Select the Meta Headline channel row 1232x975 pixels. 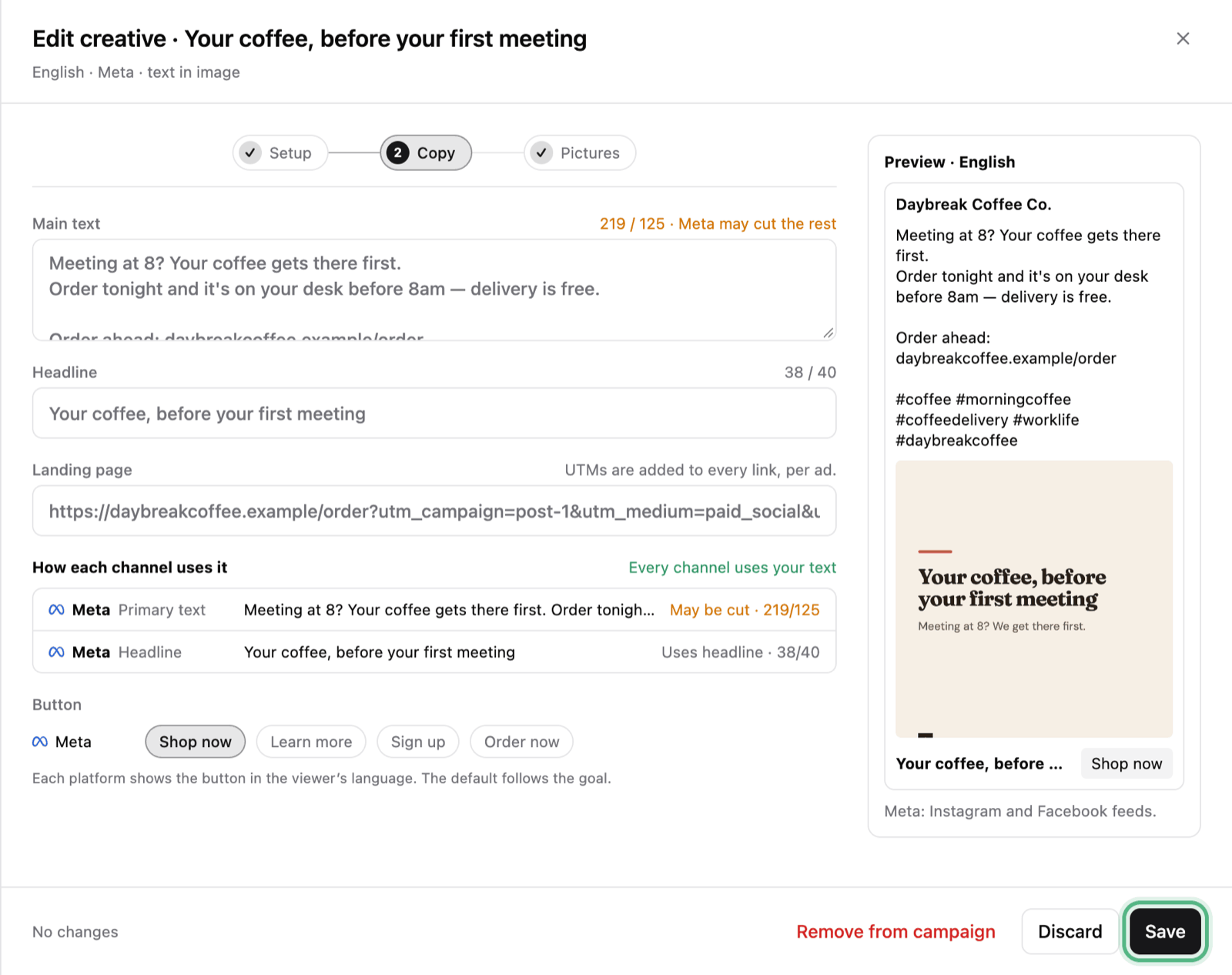[x=434, y=652]
